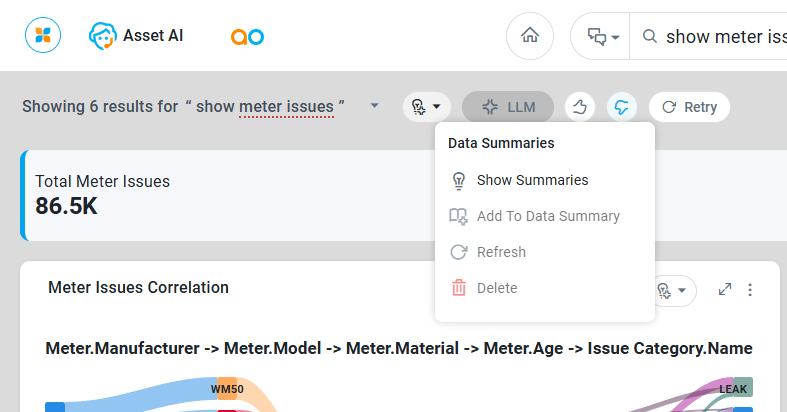Select Show Summaries from the menu
The height and width of the screenshot is (412, 787).
pyautogui.click(x=532, y=181)
